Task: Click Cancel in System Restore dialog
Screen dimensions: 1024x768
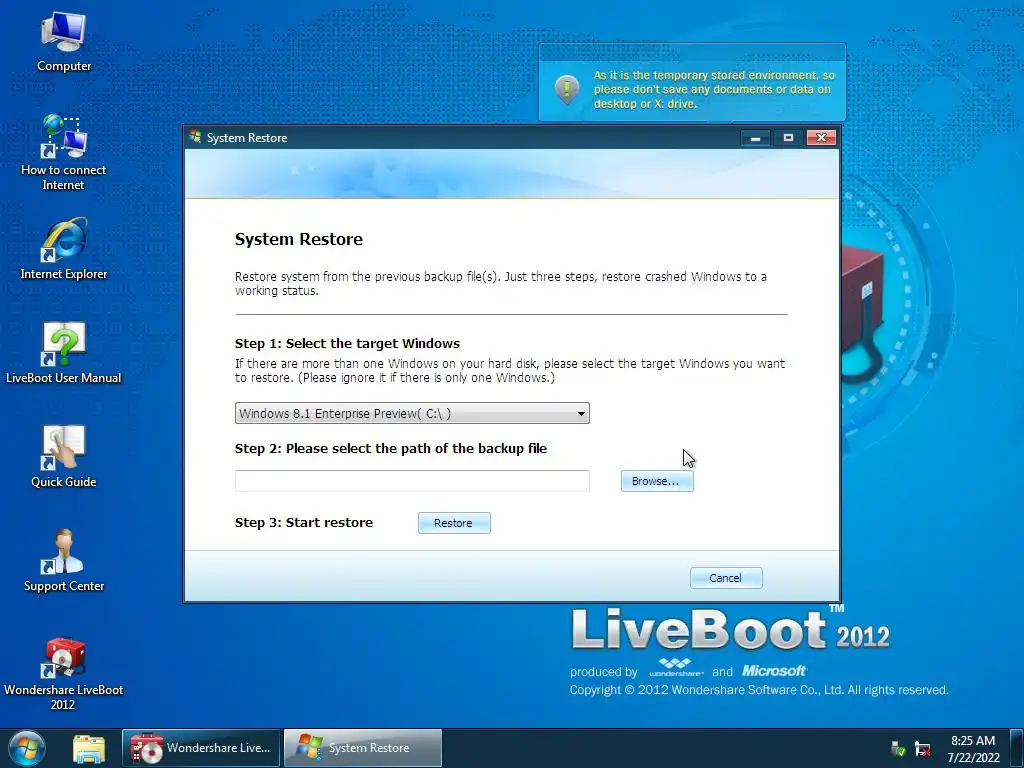Action: pyautogui.click(x=726, y=578)
